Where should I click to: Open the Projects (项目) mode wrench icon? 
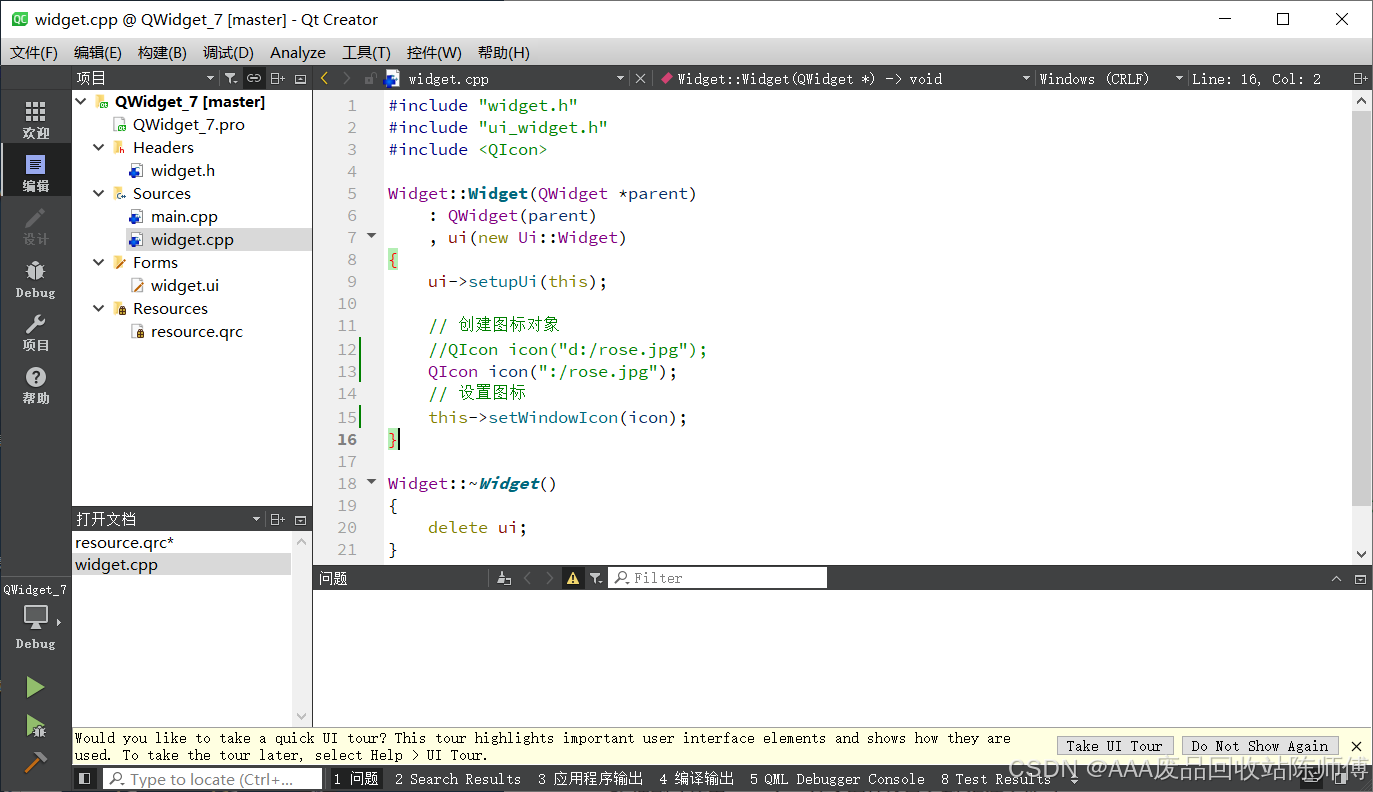pyautogui.click(x=35, y=332)
